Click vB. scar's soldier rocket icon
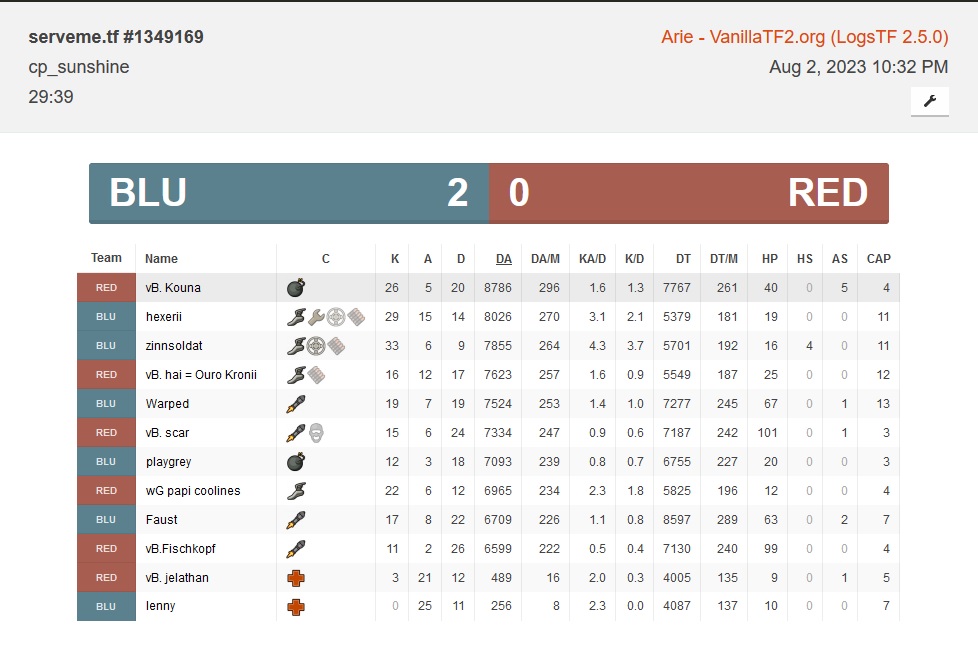 pyautogui.click(x=296, y=433)
